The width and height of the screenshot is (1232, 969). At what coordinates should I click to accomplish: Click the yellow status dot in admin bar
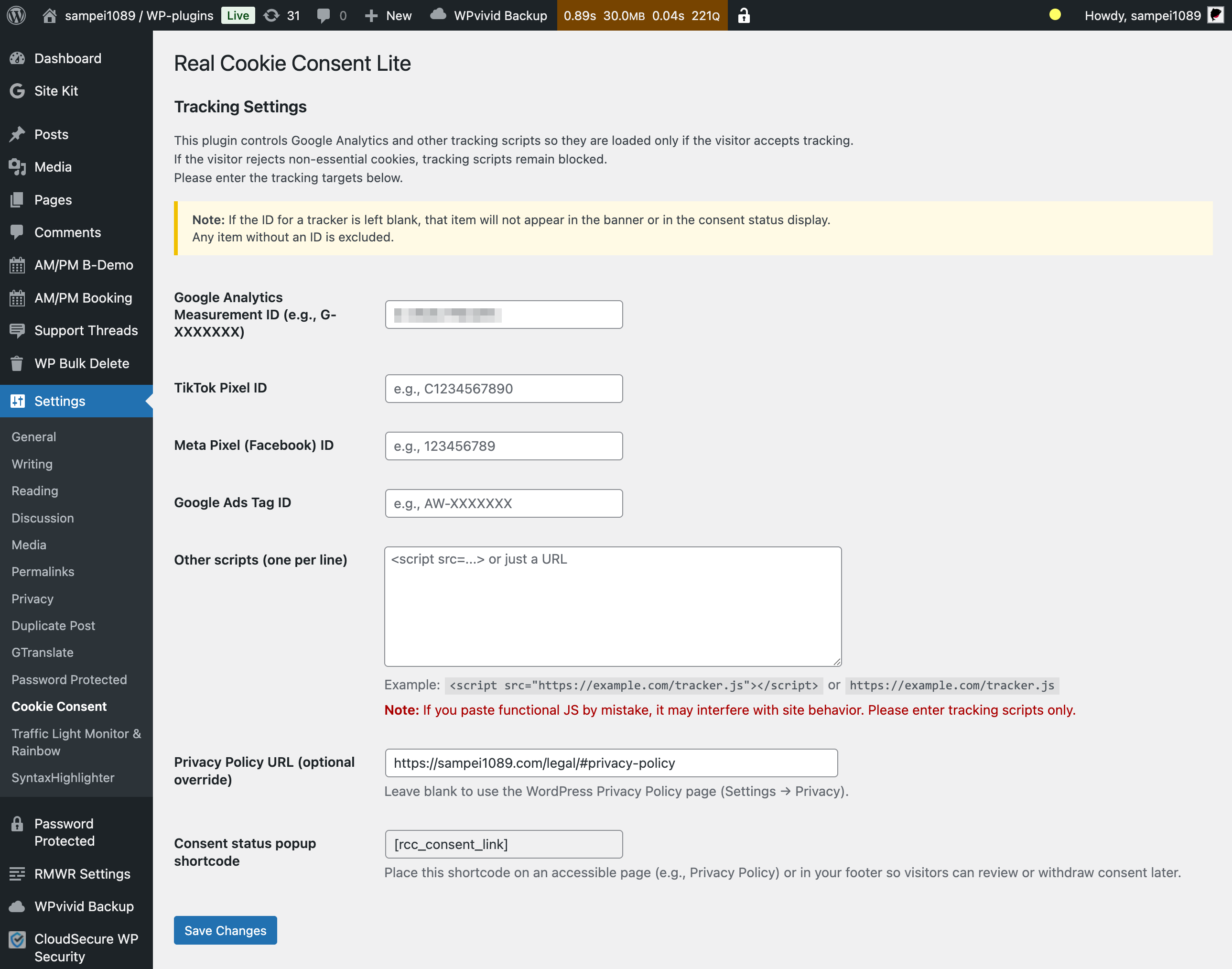1054,15
